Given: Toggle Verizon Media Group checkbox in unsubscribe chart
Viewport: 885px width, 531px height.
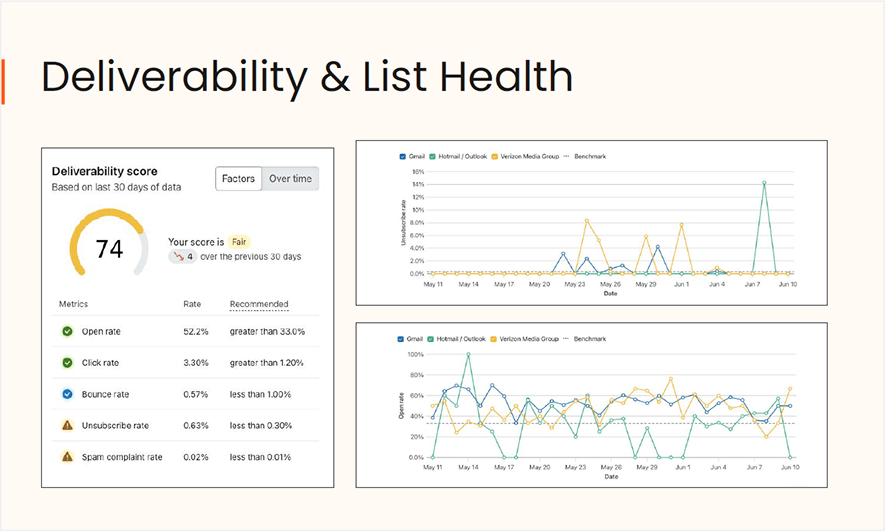Looking at the screenshot, I should coord(494,156).
